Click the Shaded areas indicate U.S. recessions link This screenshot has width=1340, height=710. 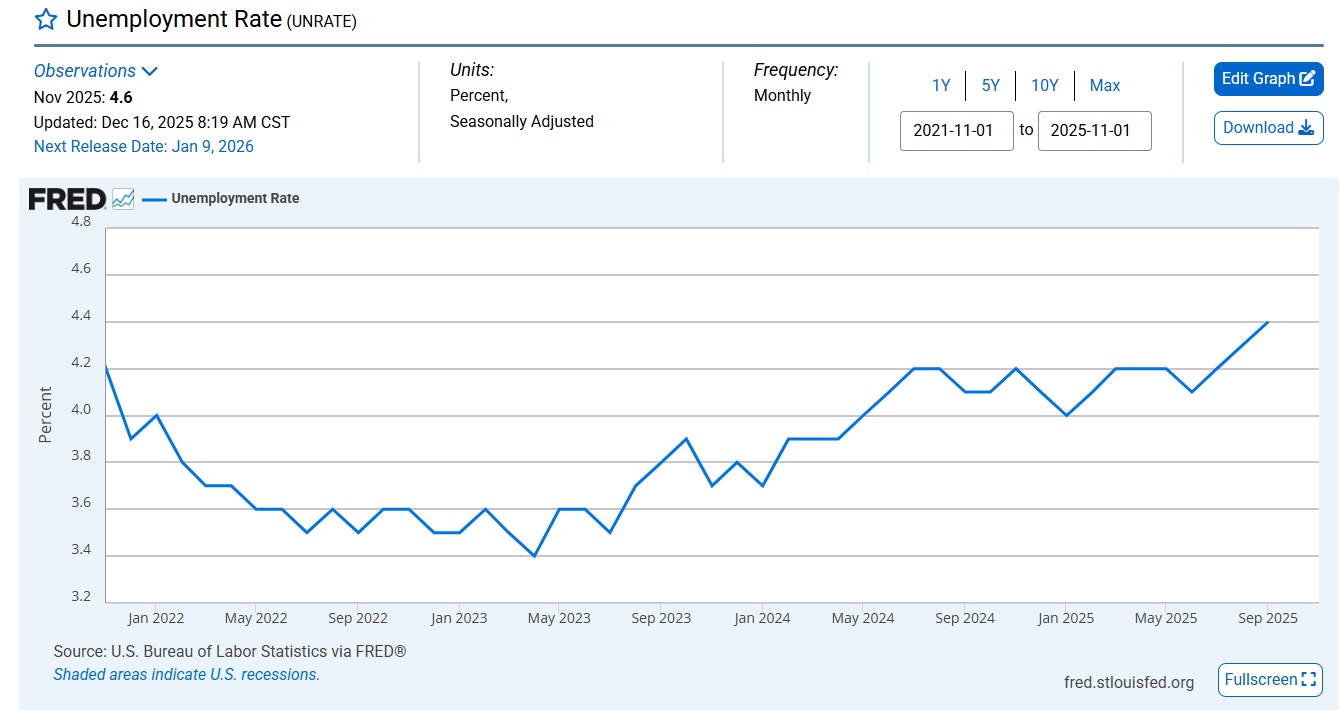click(186, 675)
